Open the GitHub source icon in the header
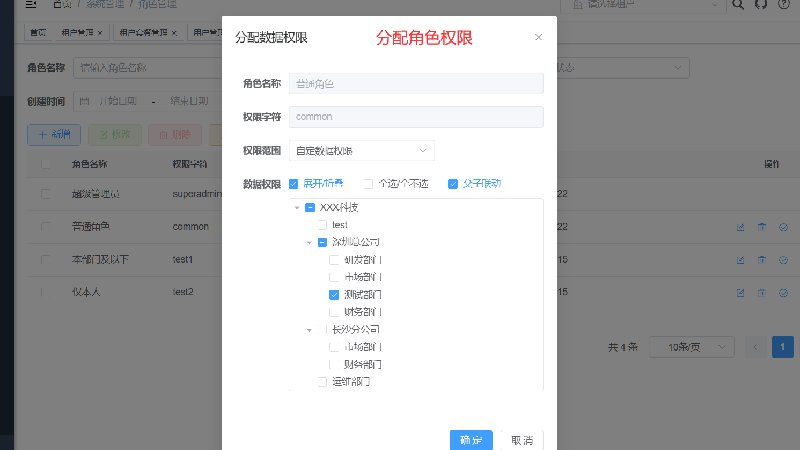This screenshot has width=800, height=450. (761, 5)
